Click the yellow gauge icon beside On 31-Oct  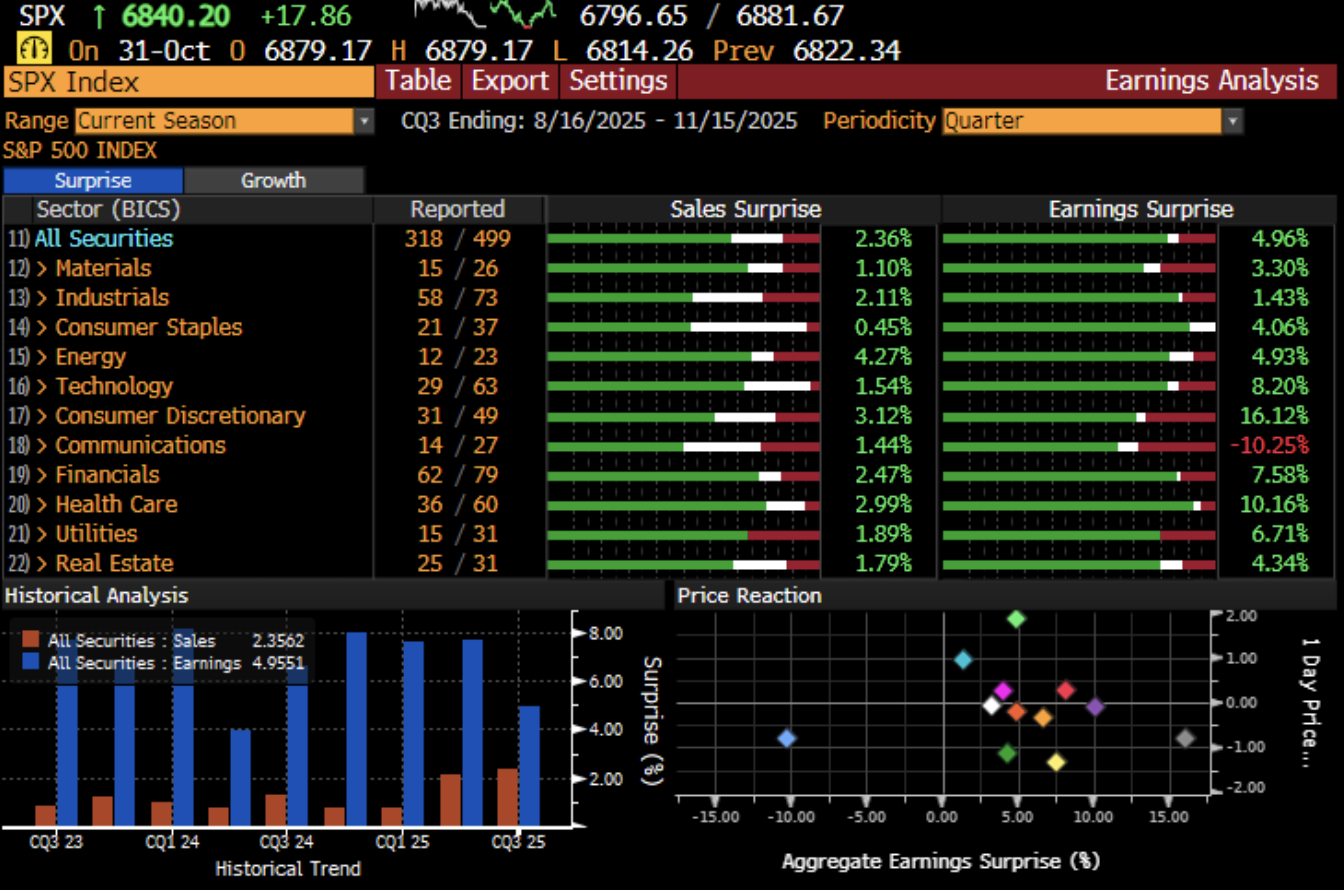point(36,49)
